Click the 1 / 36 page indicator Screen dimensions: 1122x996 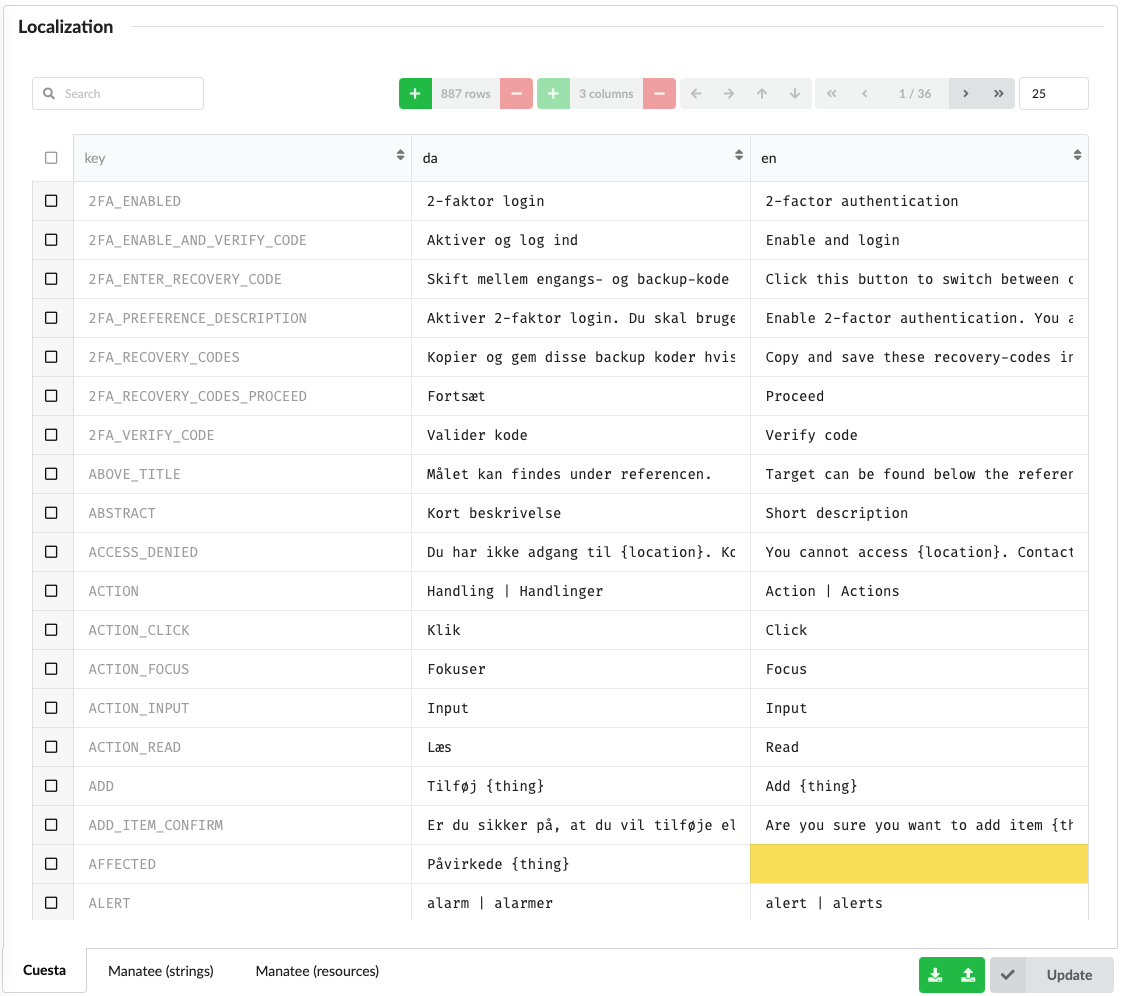(x=915, y=94)
